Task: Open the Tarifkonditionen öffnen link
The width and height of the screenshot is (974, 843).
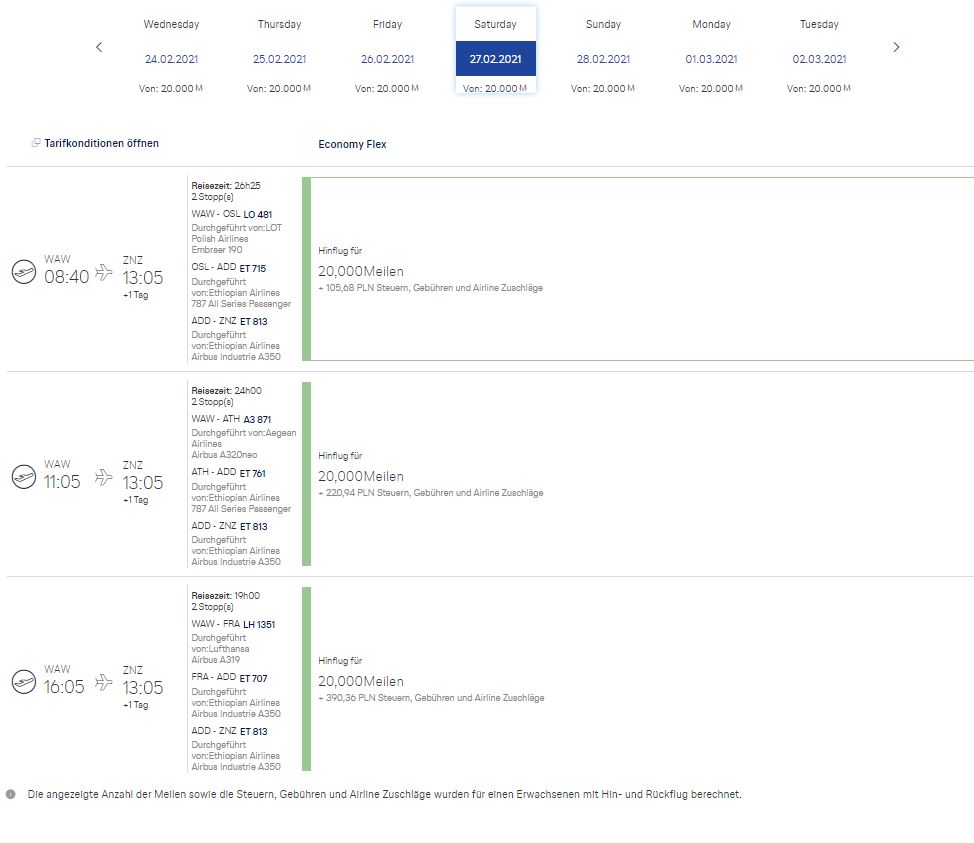Action: [101, 143]
